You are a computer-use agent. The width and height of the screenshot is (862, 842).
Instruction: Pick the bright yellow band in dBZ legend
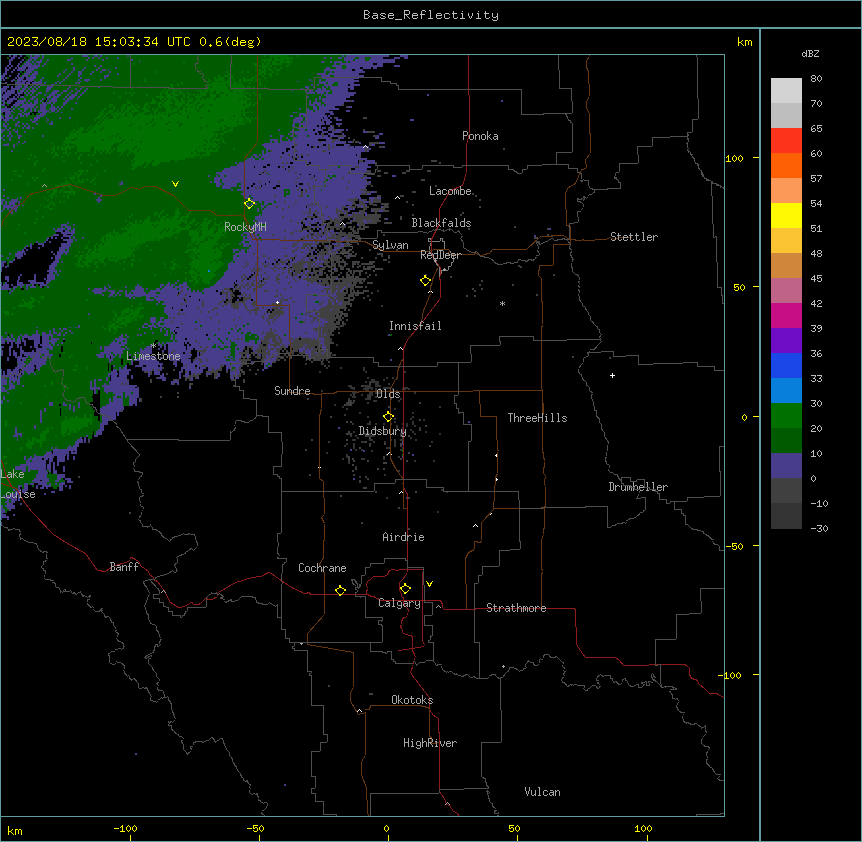pos(786,215)
